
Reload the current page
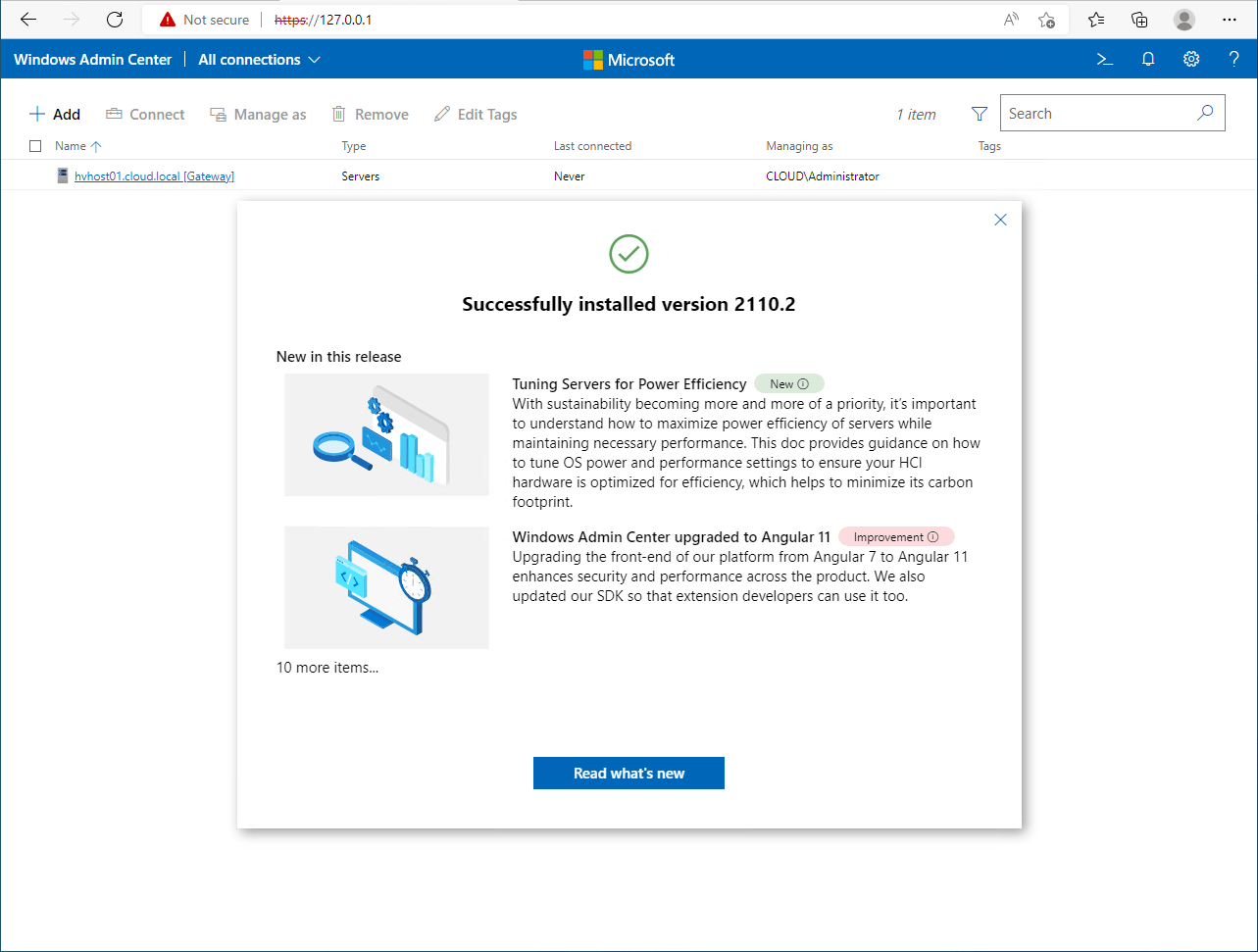click(115, 20)
